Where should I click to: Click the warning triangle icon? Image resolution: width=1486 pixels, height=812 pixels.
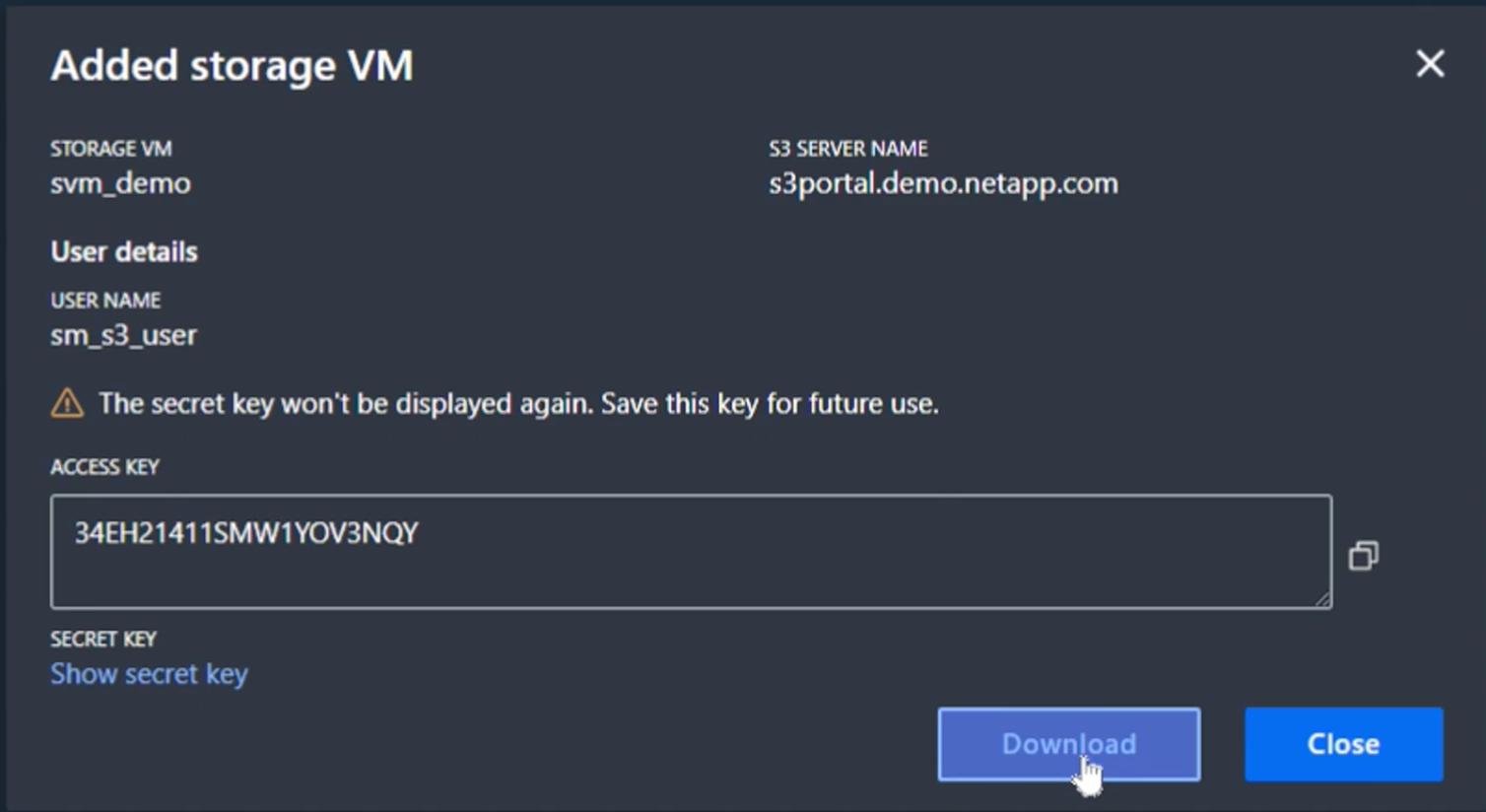(67, 403)
